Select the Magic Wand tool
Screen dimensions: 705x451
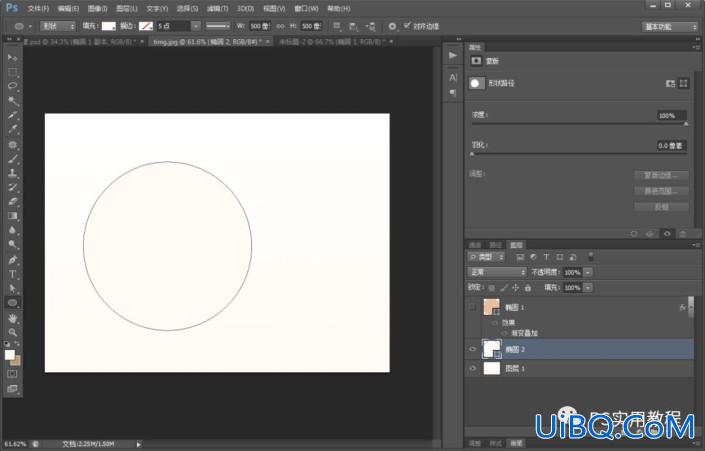click(13, 101)
